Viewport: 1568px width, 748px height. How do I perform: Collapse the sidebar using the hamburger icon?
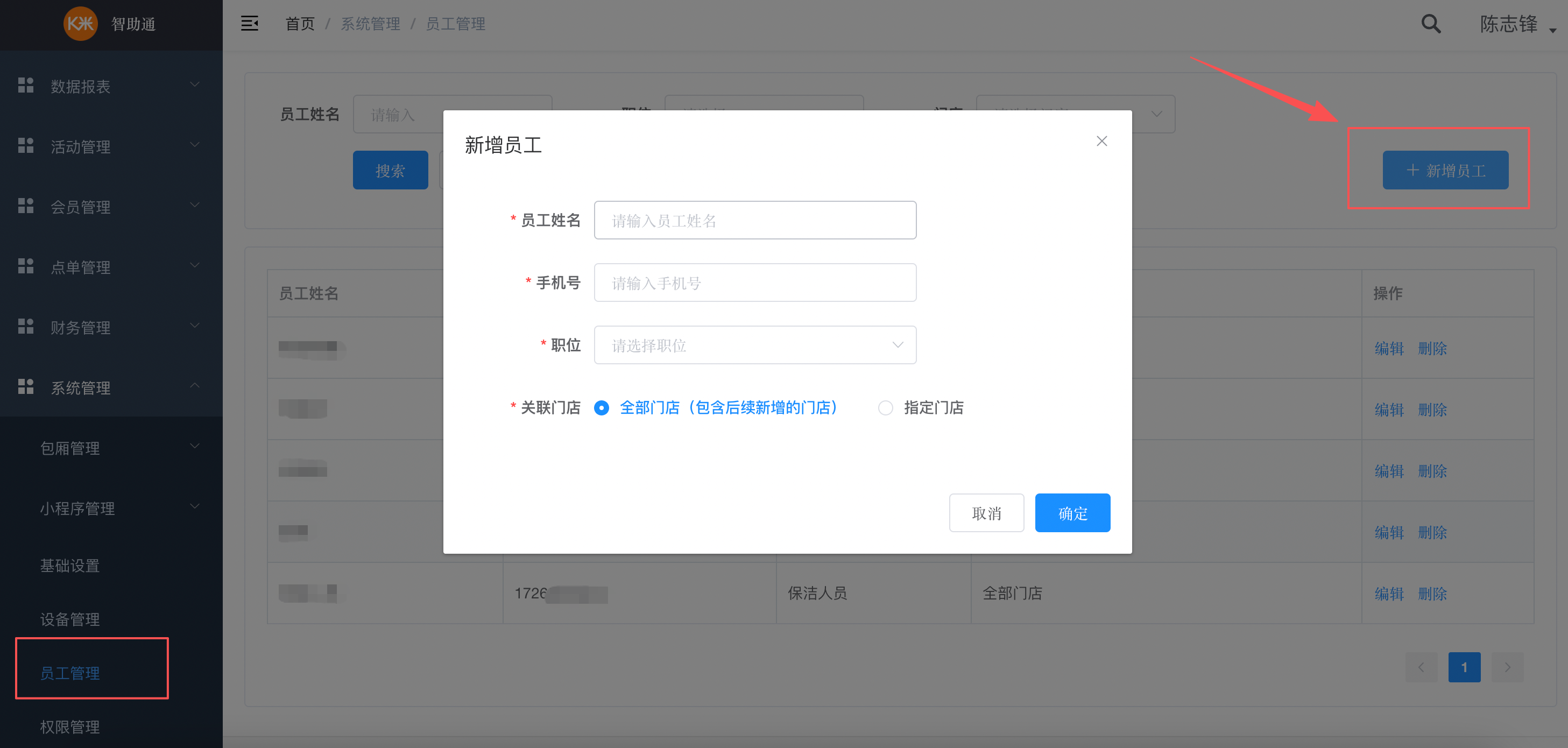pos(250,23)
